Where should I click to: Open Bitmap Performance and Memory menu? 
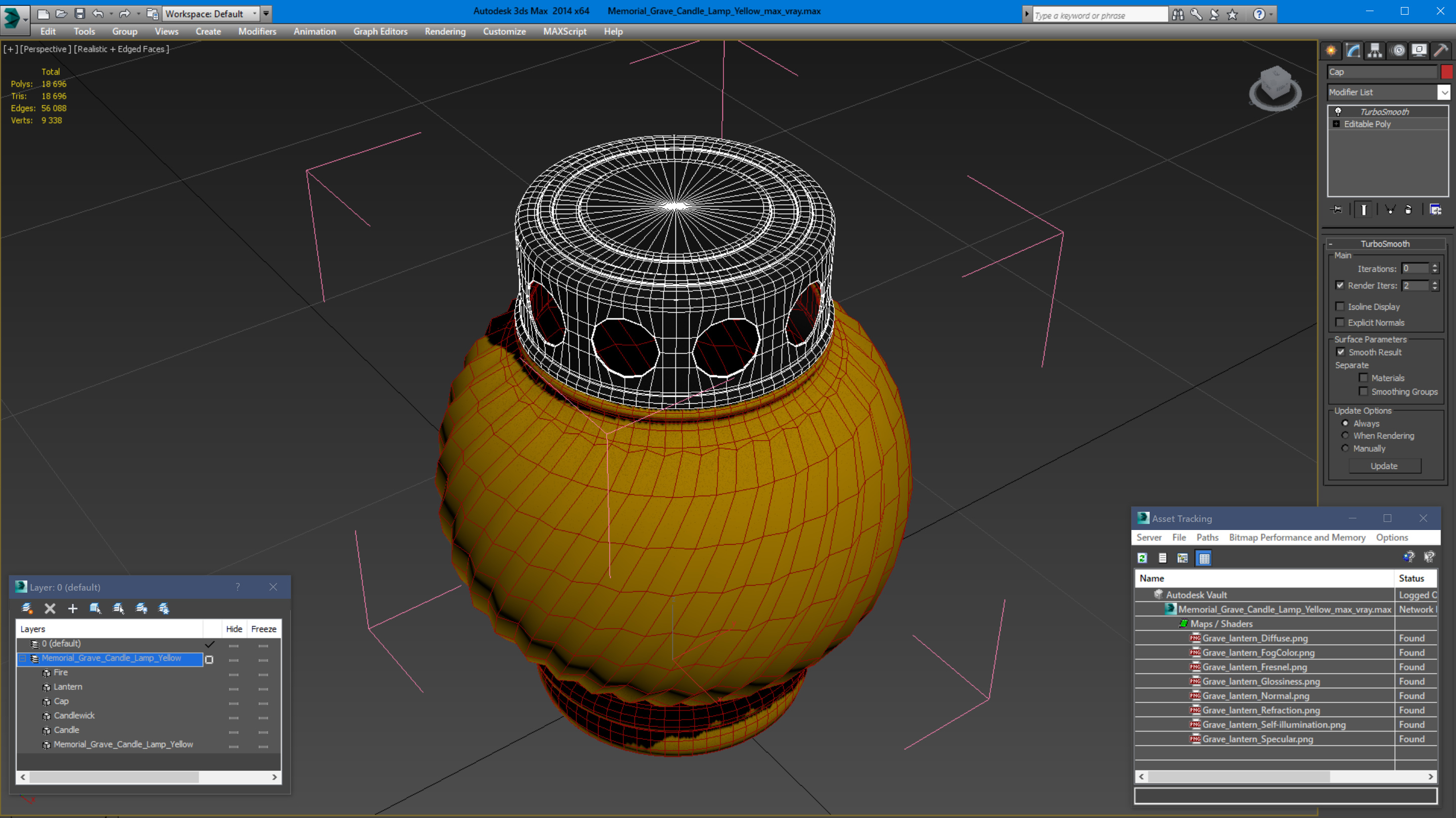click(1297, 537)
